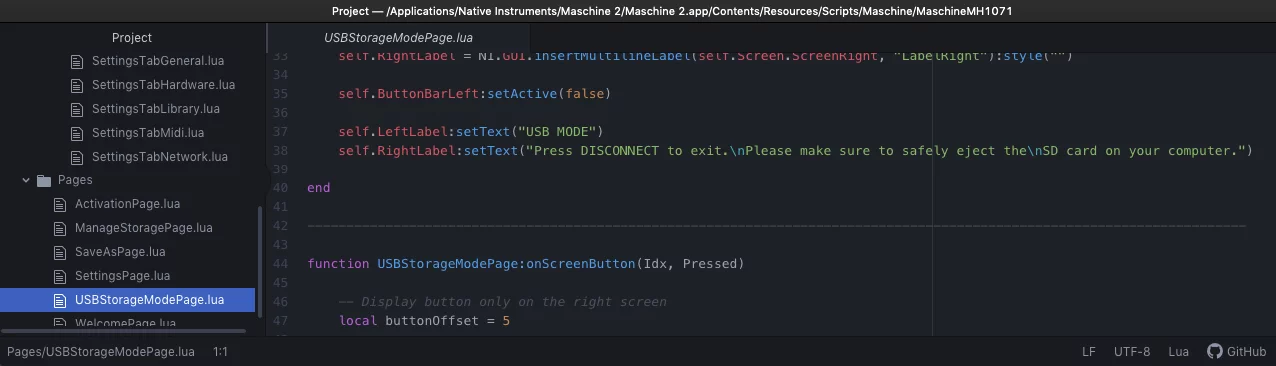Click file icon beside SettingsTabLibrary.lua
This screenshot has width=1276, height=366.
pyautogui.click(x=78, y=109)
